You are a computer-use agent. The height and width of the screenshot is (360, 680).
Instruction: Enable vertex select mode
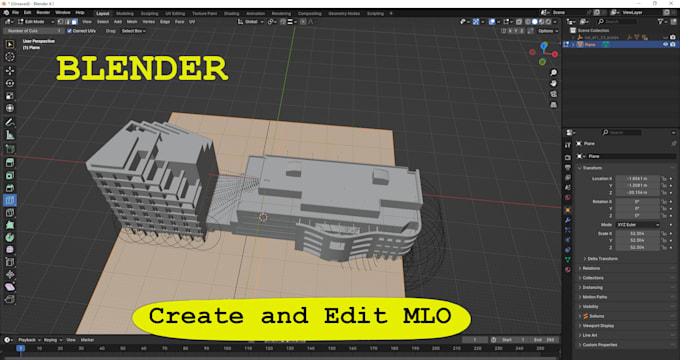tap(61, 22)
